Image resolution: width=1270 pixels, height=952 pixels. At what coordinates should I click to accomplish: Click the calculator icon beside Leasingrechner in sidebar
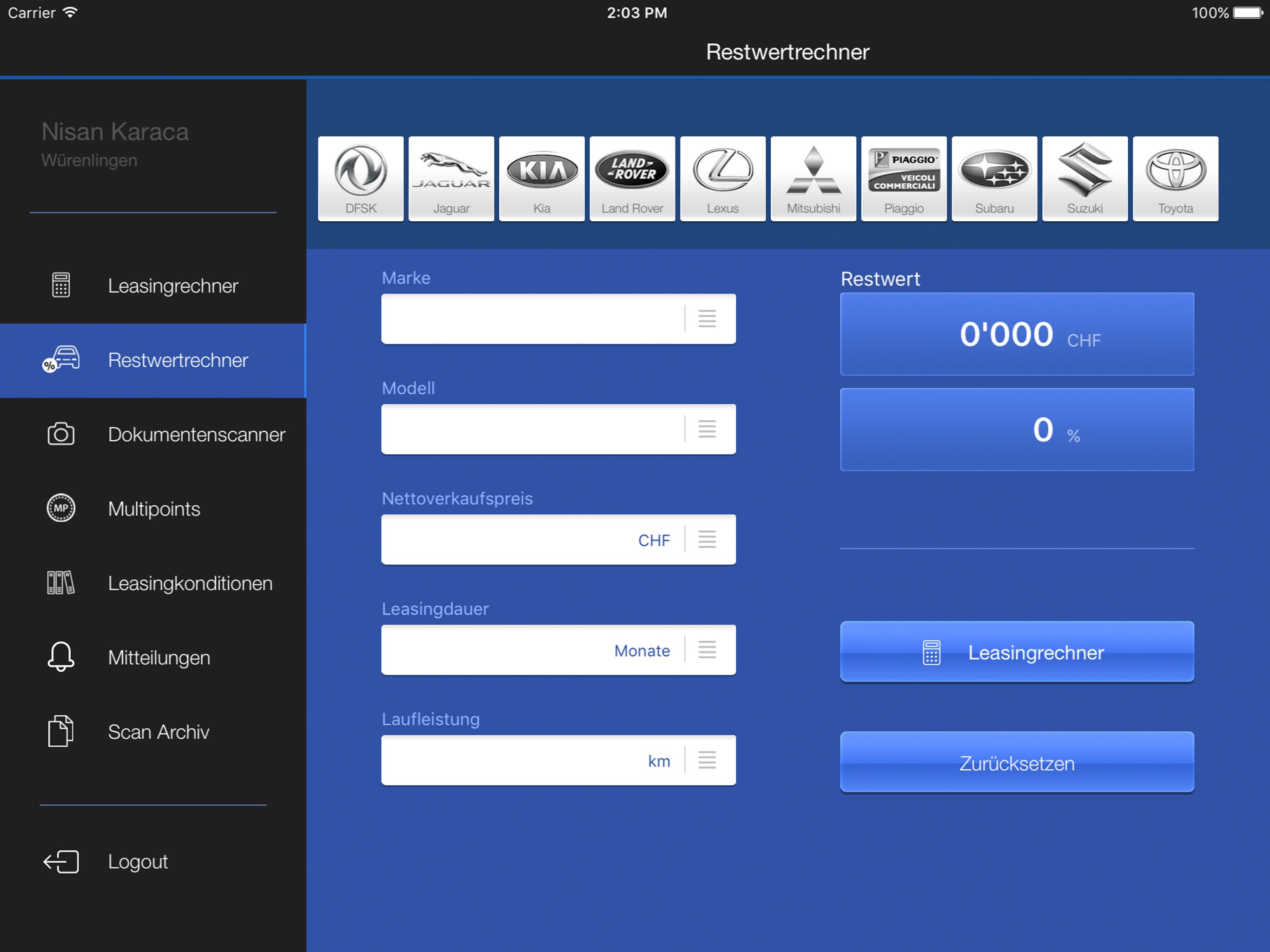coord(61,285)
